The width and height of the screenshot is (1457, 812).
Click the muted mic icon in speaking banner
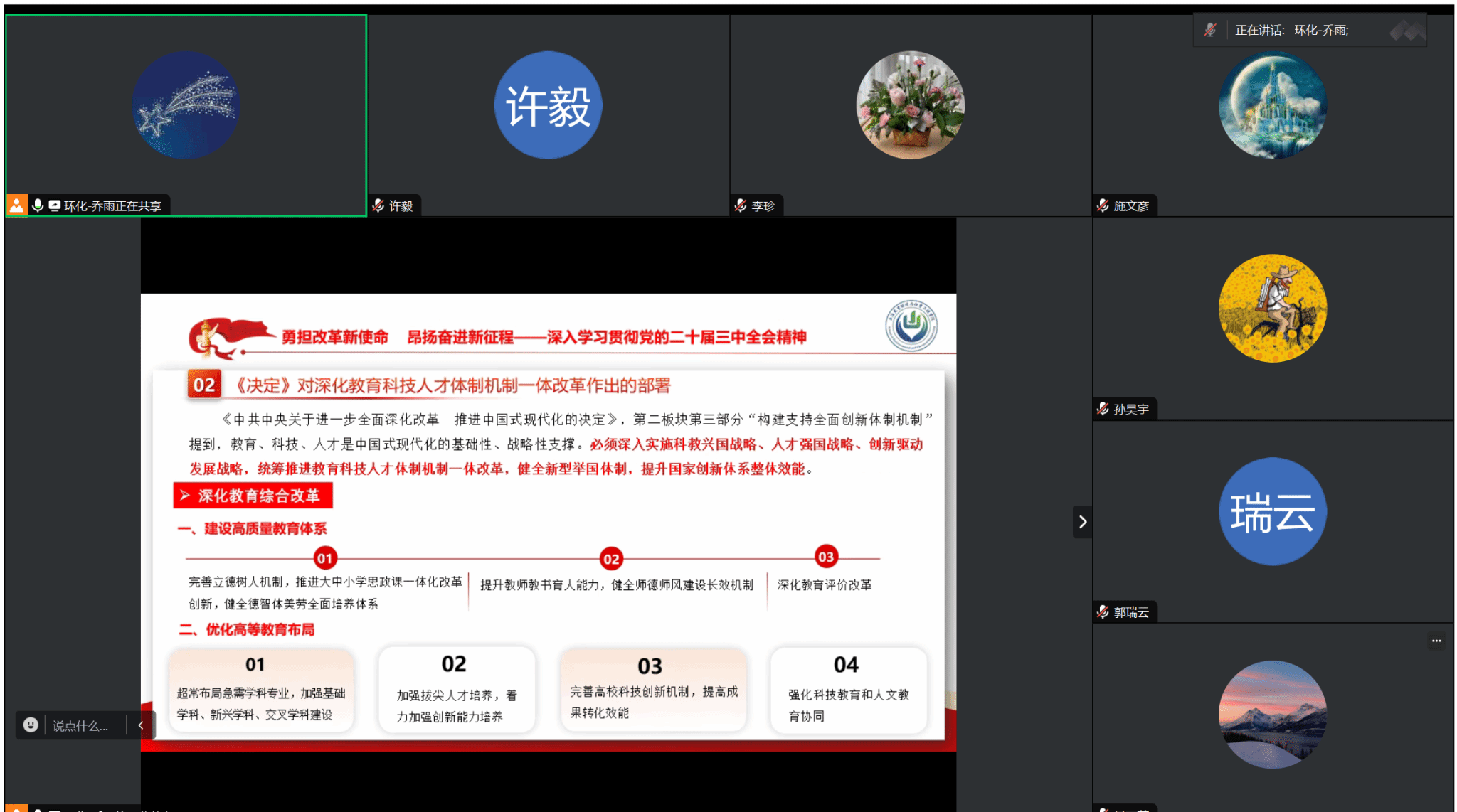tap(1210, 30)
